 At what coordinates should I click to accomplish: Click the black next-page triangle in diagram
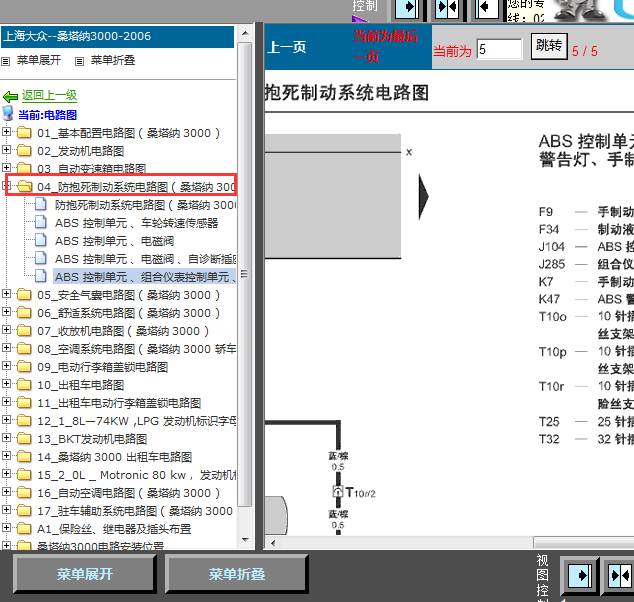423,196
